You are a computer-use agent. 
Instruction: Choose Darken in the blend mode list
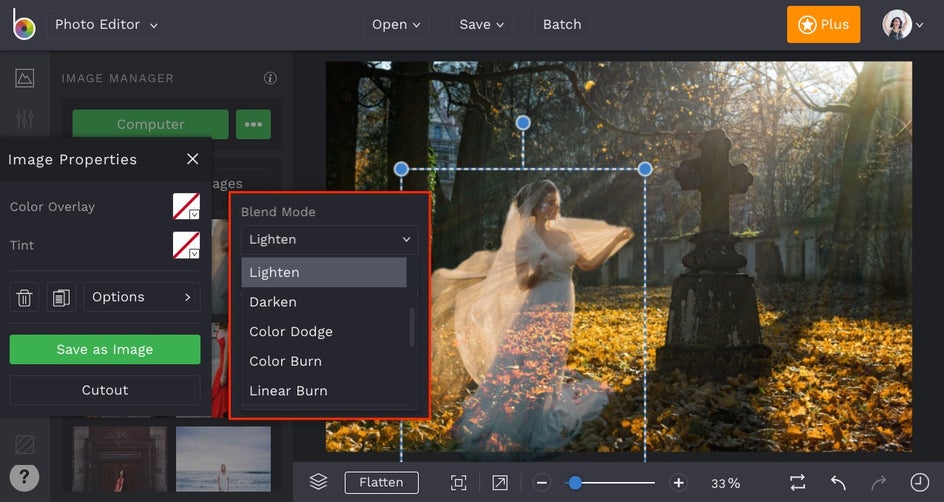(x=324, y=302)
